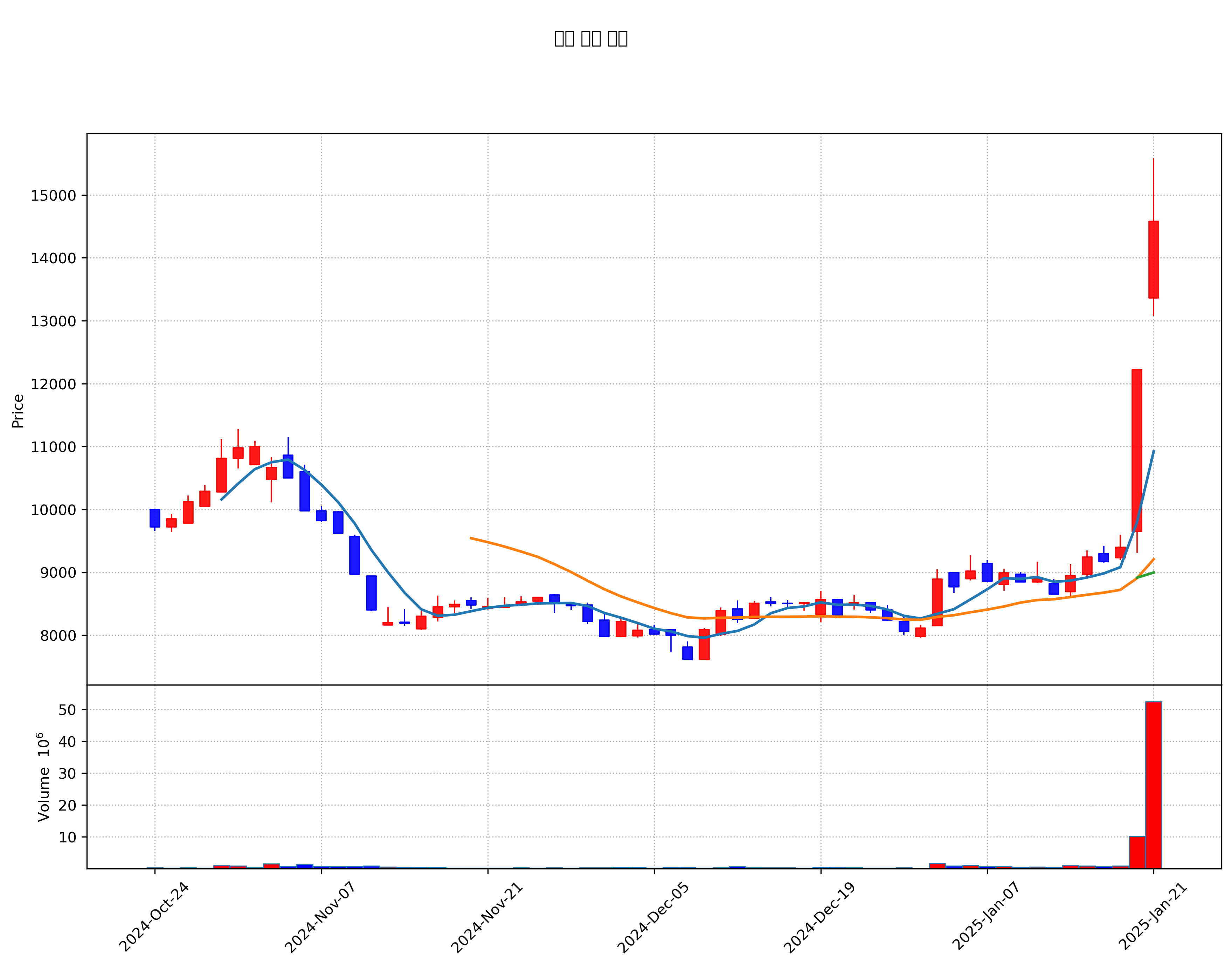Click the vertical Price axis title
Viewport: 1232px width, 966px height.
pyautogui.click(x=18, y=411)
